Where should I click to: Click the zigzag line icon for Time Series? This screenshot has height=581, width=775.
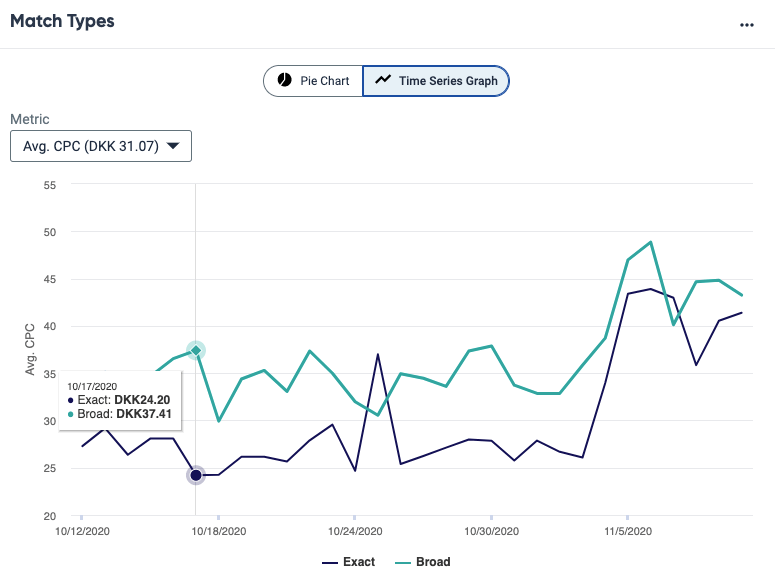[x=382, y=81]
